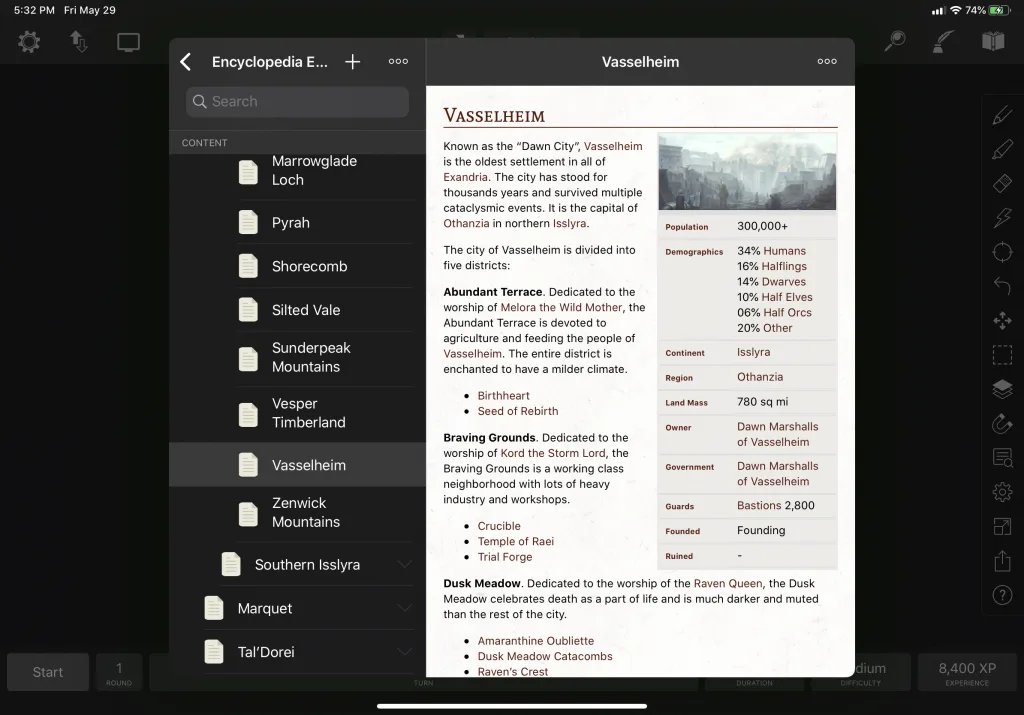Open the Halflings demographics link
Viewport: 1024px width, 715px height.
[784, 266]
